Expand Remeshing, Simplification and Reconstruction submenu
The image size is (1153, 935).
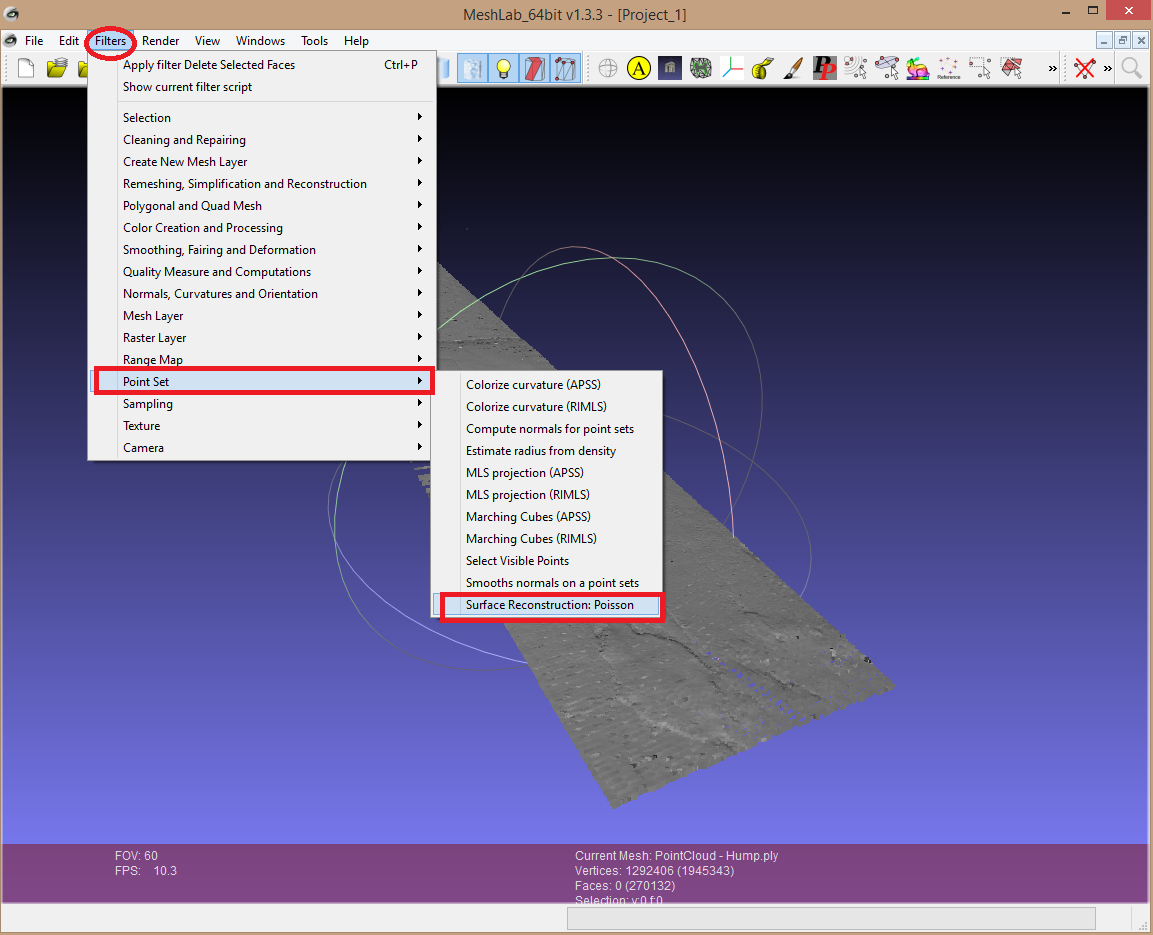click(262, 184)
